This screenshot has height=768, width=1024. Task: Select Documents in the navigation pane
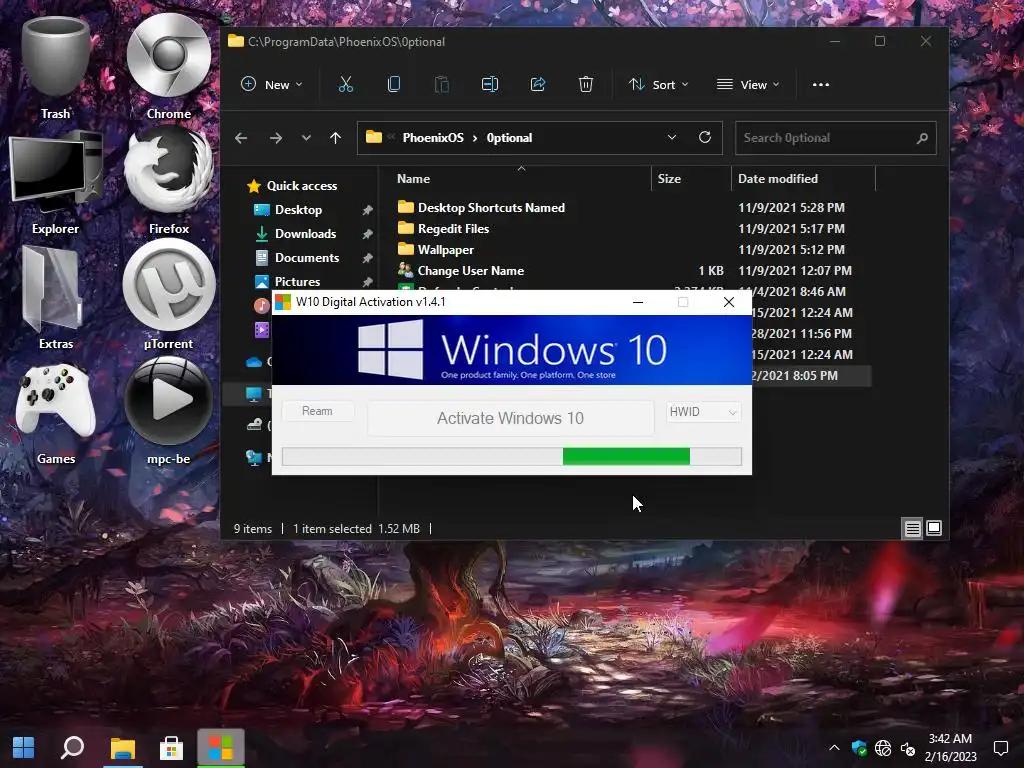pos(307,258)
